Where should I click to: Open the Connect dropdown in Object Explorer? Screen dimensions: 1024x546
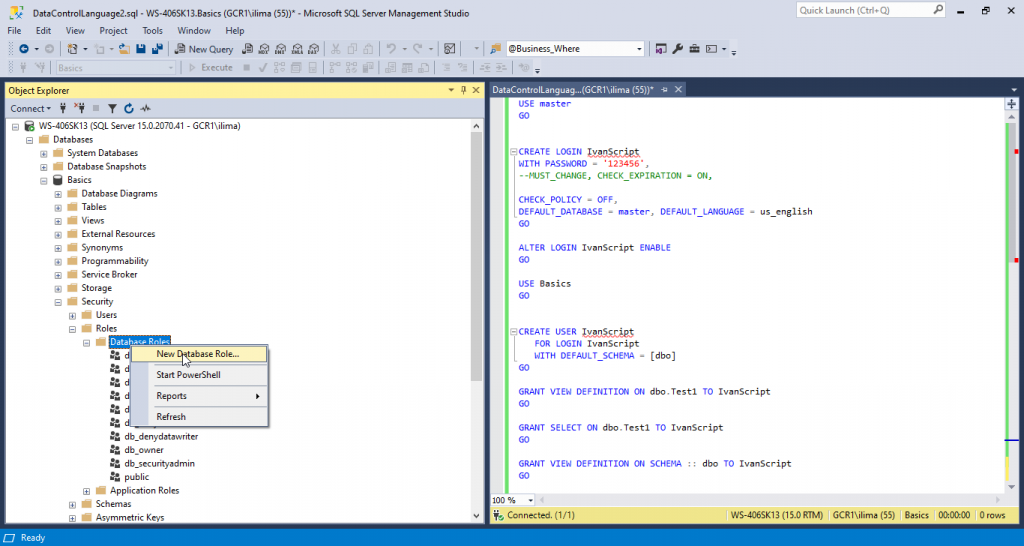[x=30, y=108]
